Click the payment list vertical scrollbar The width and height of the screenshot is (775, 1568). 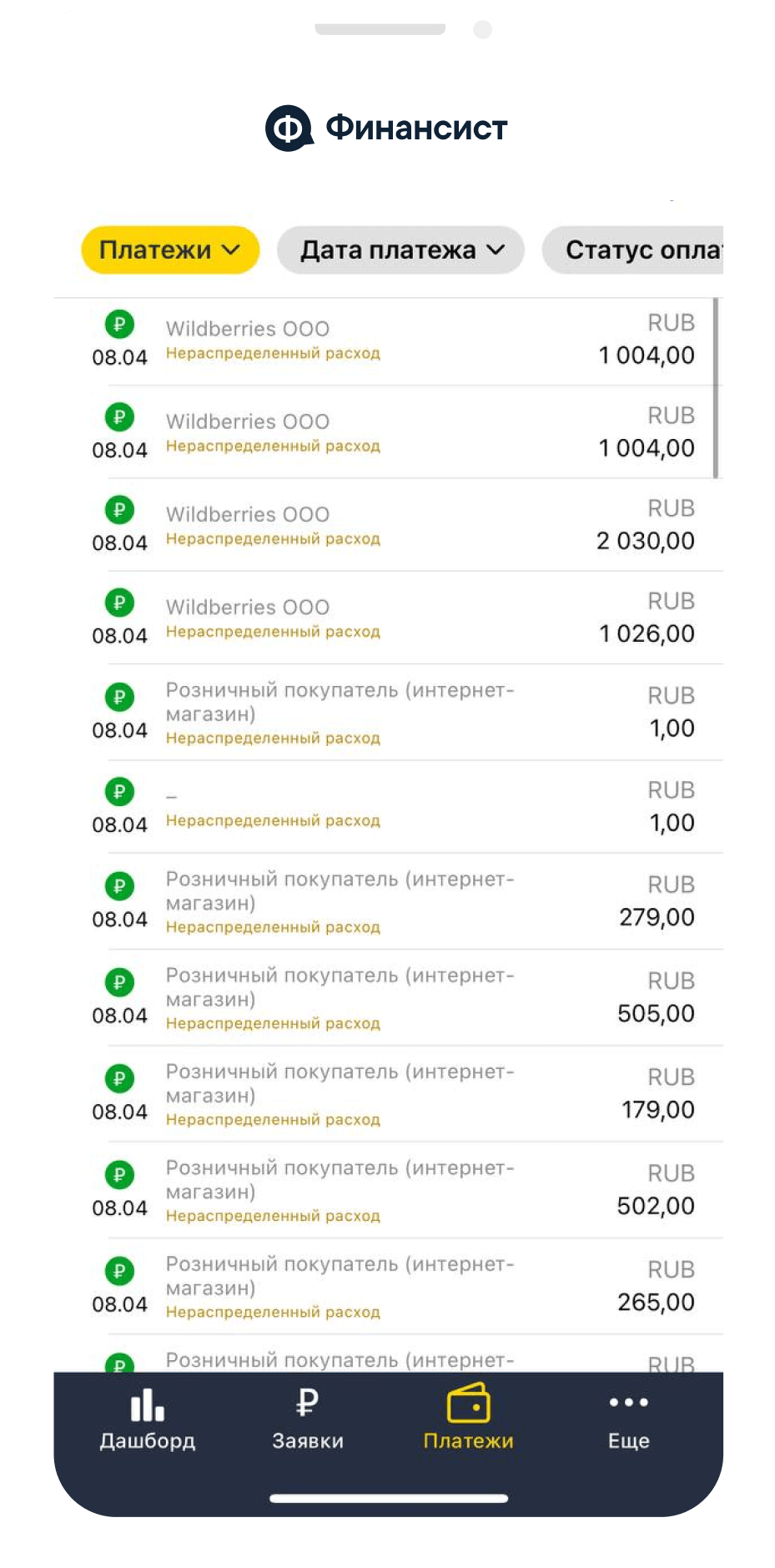pos(716,388)
